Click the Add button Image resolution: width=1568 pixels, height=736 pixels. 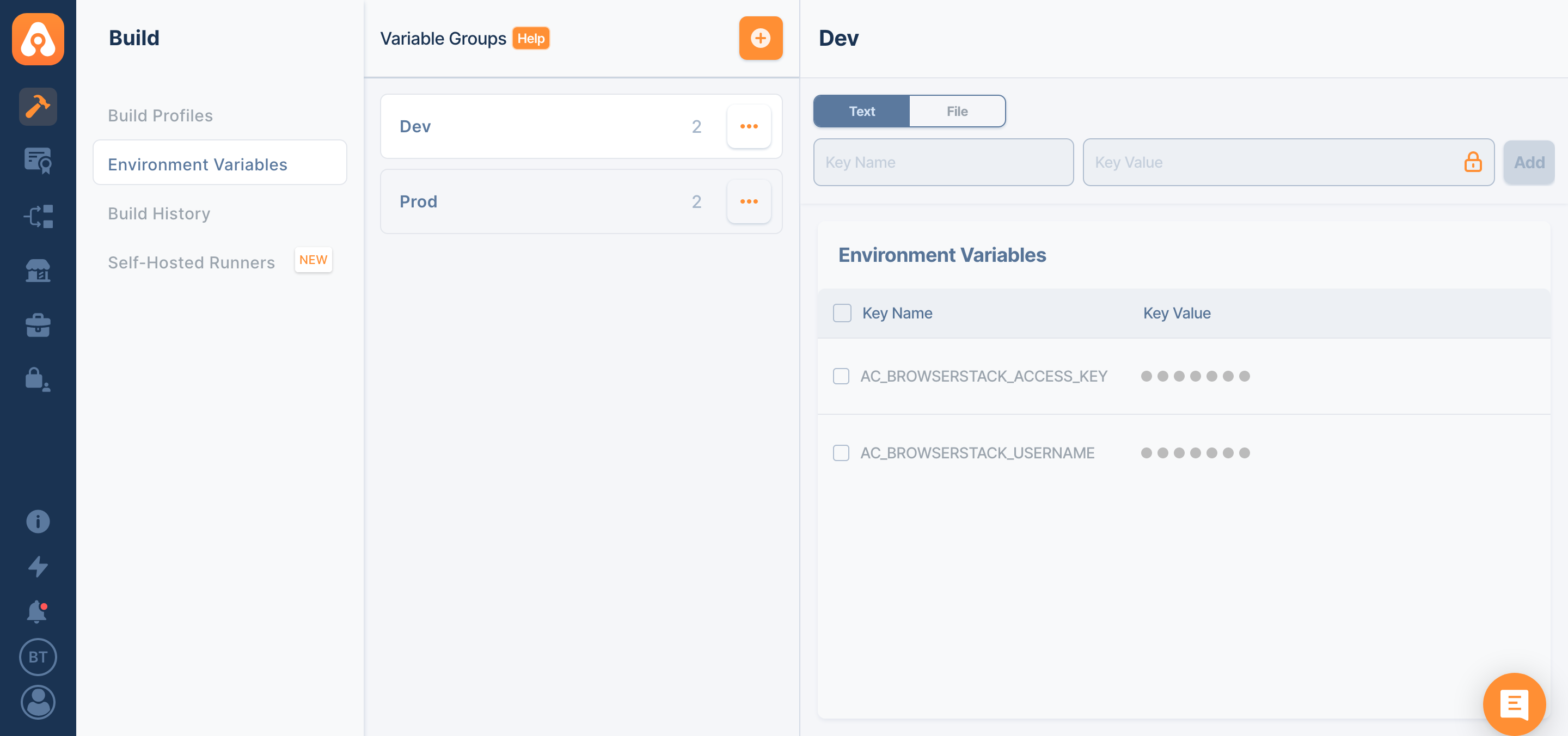point(1528,162)
